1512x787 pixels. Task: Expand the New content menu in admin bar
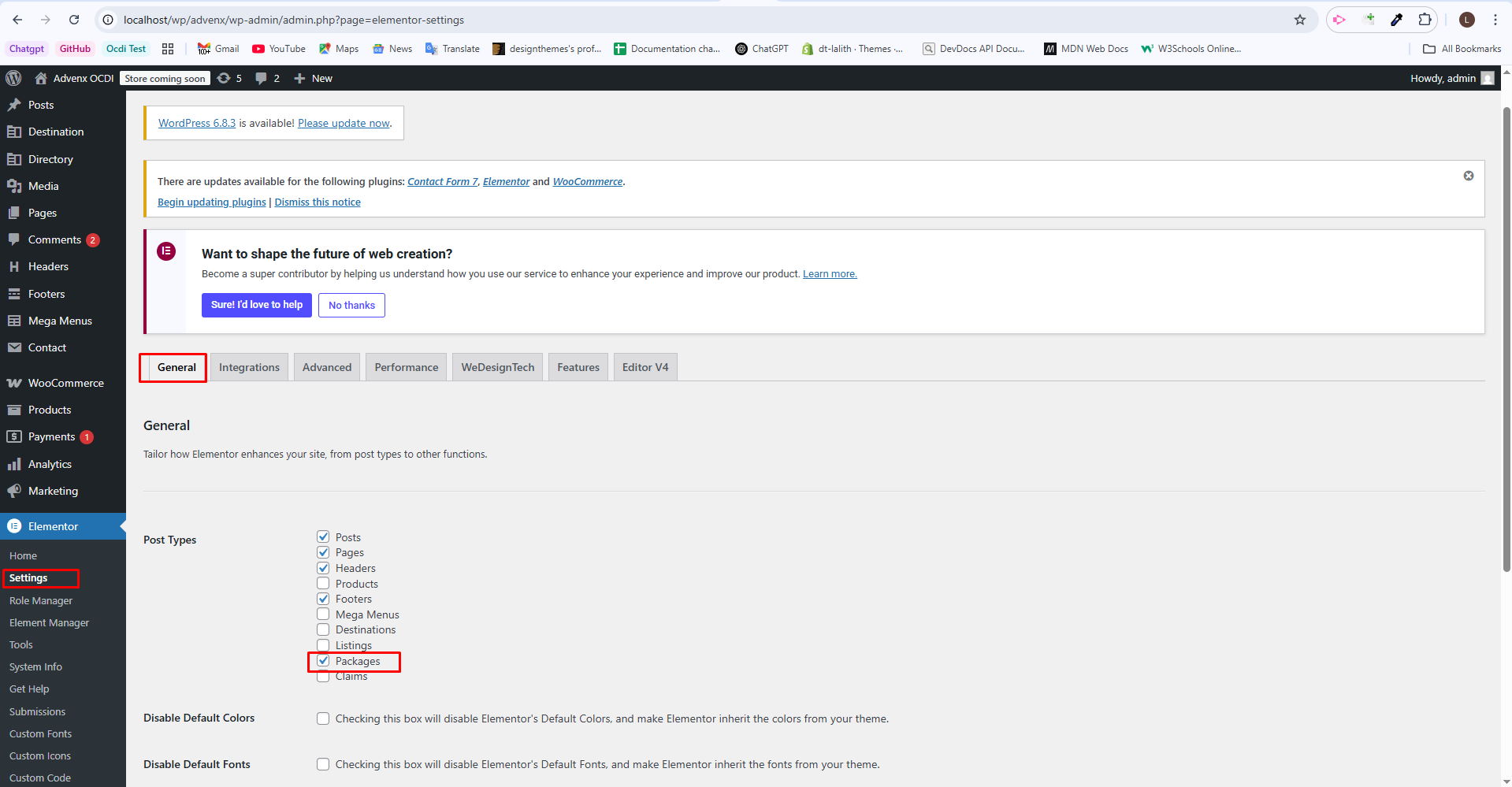[314, 78]
